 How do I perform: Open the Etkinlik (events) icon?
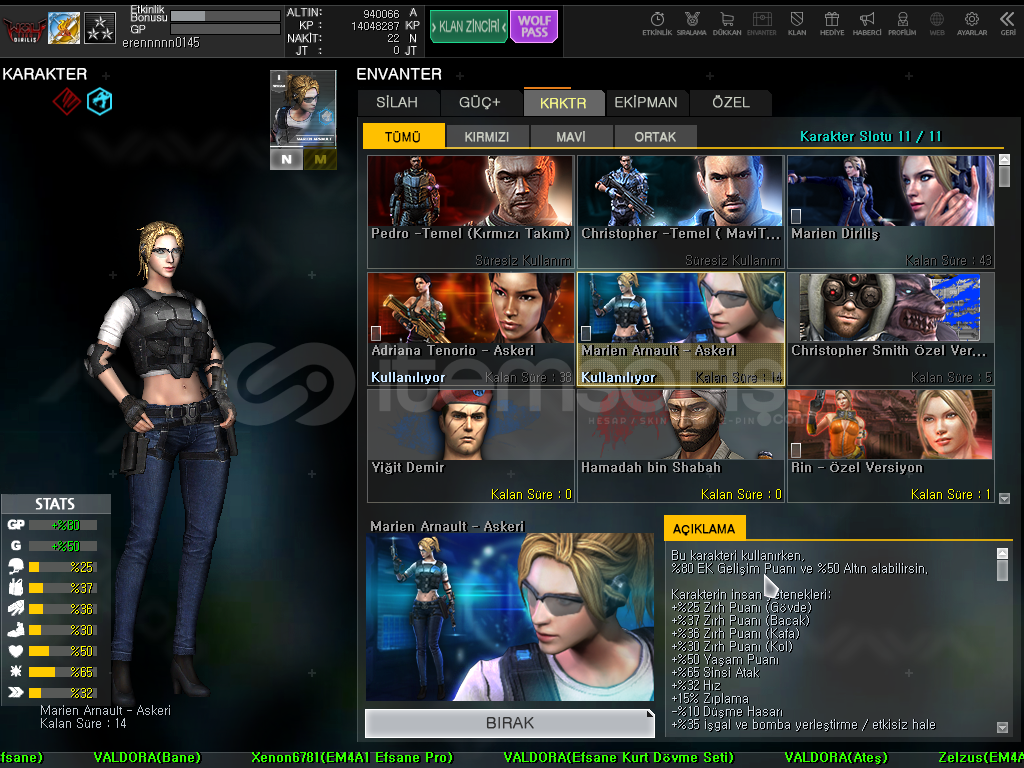(x=657, y=24)
